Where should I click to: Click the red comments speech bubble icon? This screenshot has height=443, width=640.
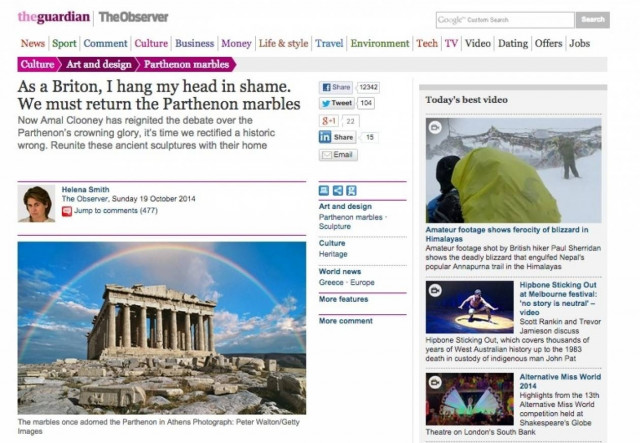[67, 211]
